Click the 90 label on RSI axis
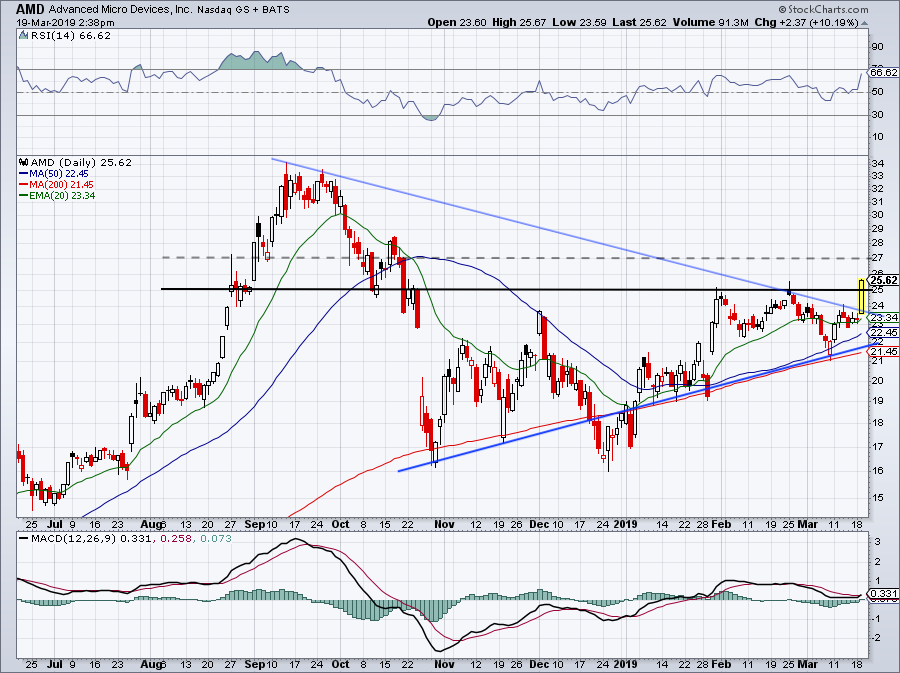The width and height of the screenshot is (900, 673). (x=878, y=47)
